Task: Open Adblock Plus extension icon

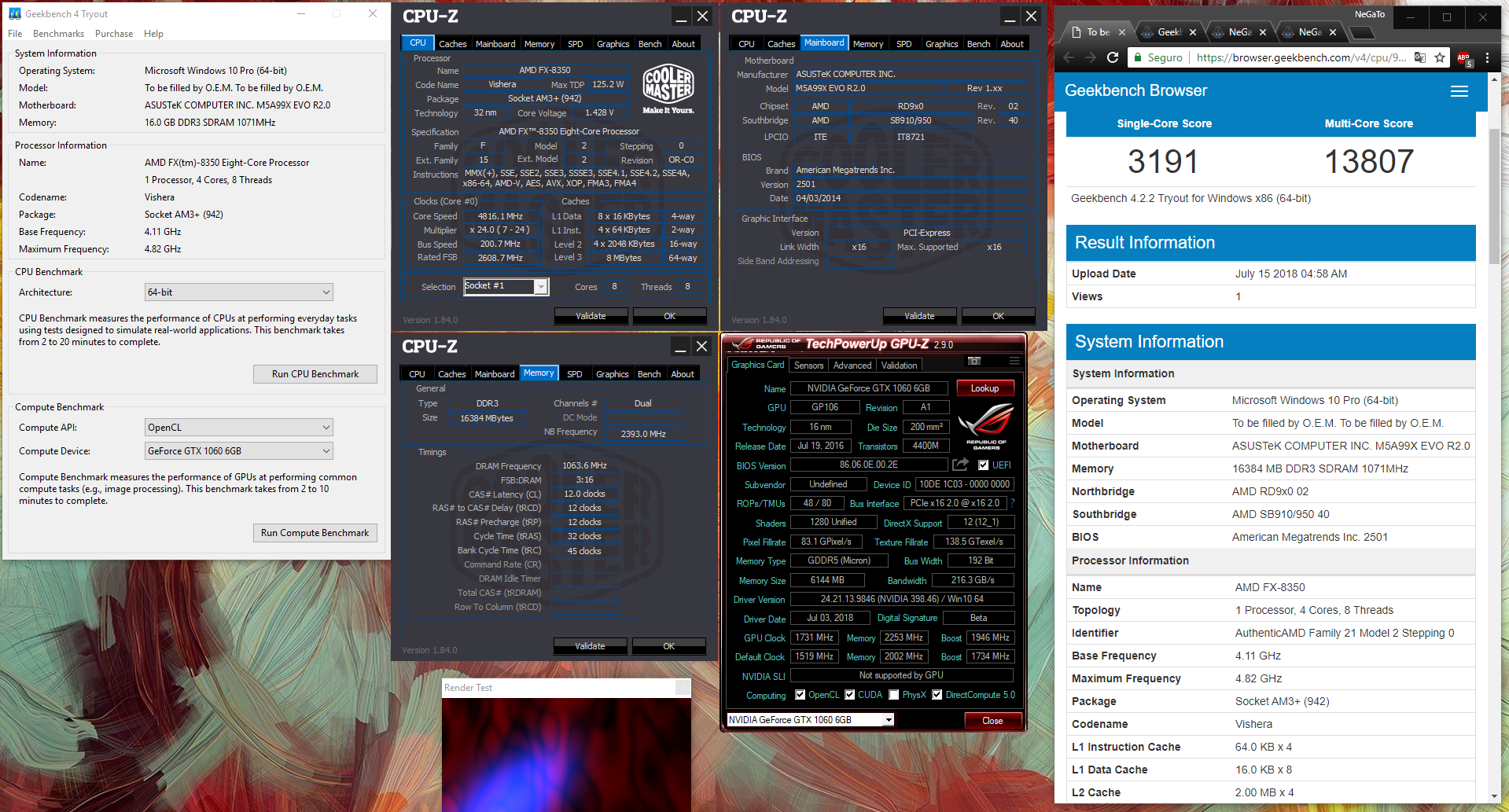Action: [1463, 58]
